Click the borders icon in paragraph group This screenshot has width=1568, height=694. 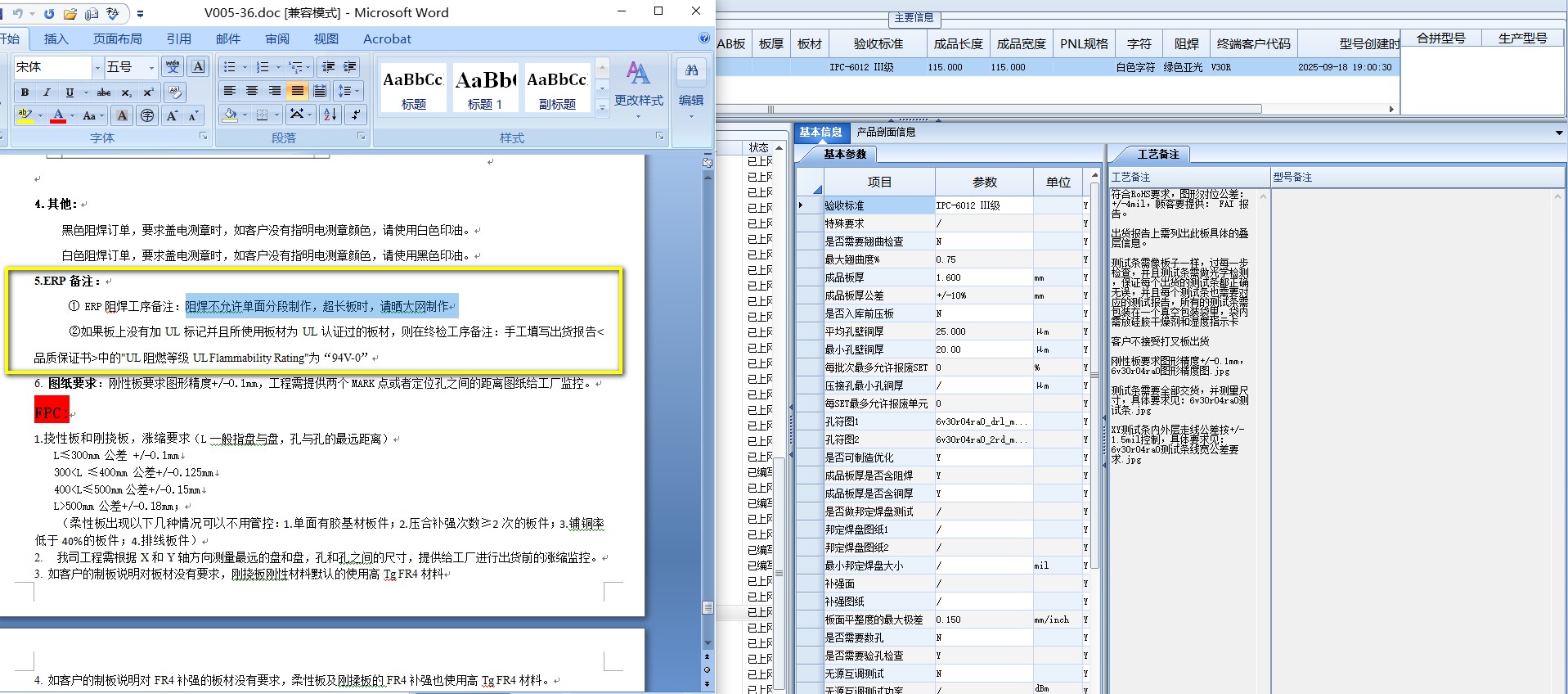tap(262, 115)
